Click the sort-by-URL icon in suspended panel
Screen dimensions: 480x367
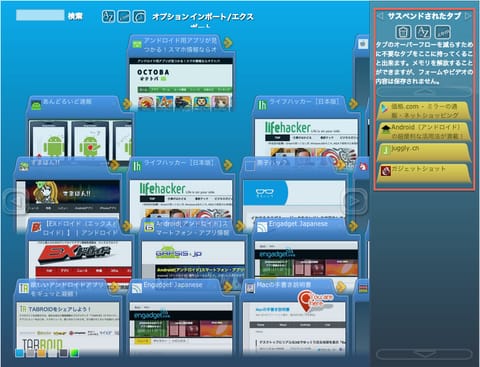pyautogui.click(x=443, y=32)
